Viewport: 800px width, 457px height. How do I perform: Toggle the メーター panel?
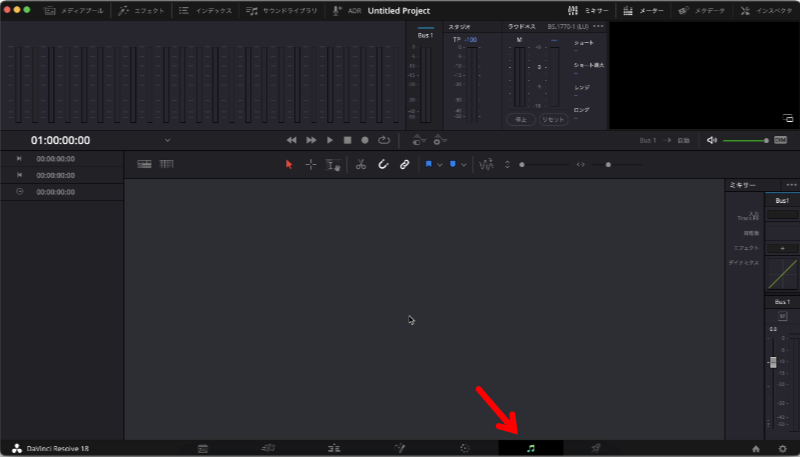(643, 11)
